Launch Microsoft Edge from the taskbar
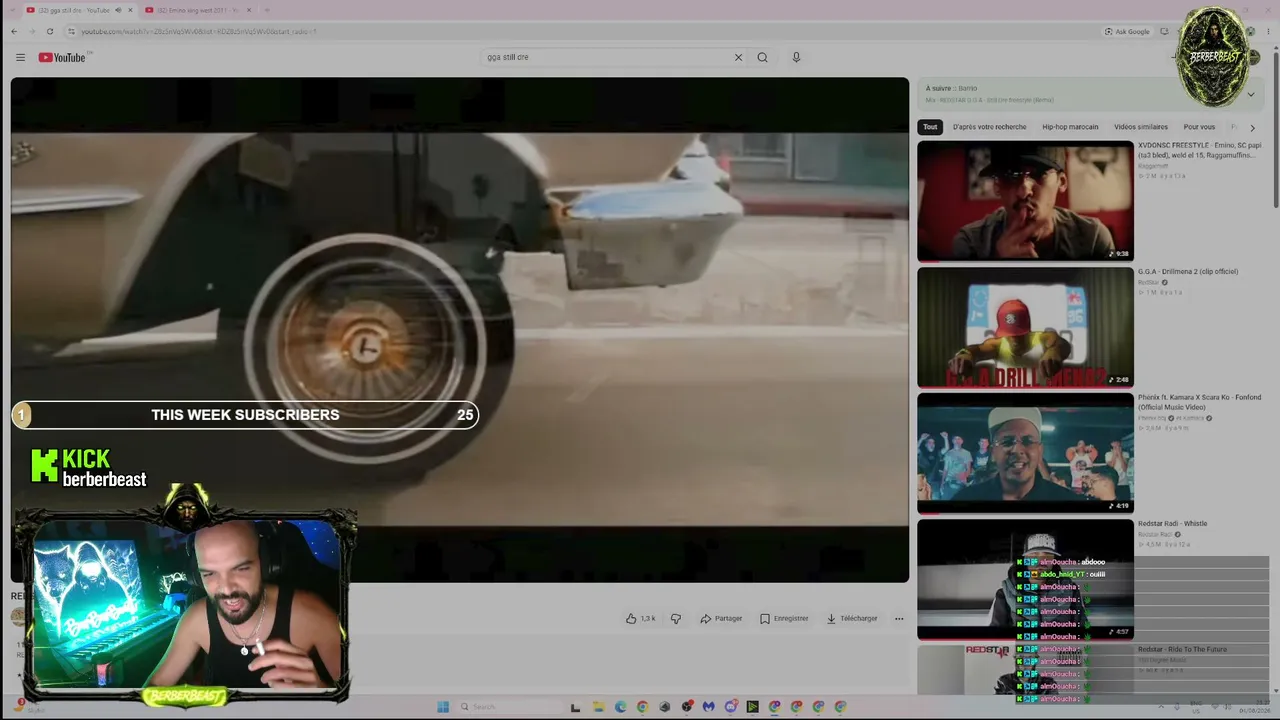The width and height of the screenshot is (1280, 720). [x=620, y=707]
